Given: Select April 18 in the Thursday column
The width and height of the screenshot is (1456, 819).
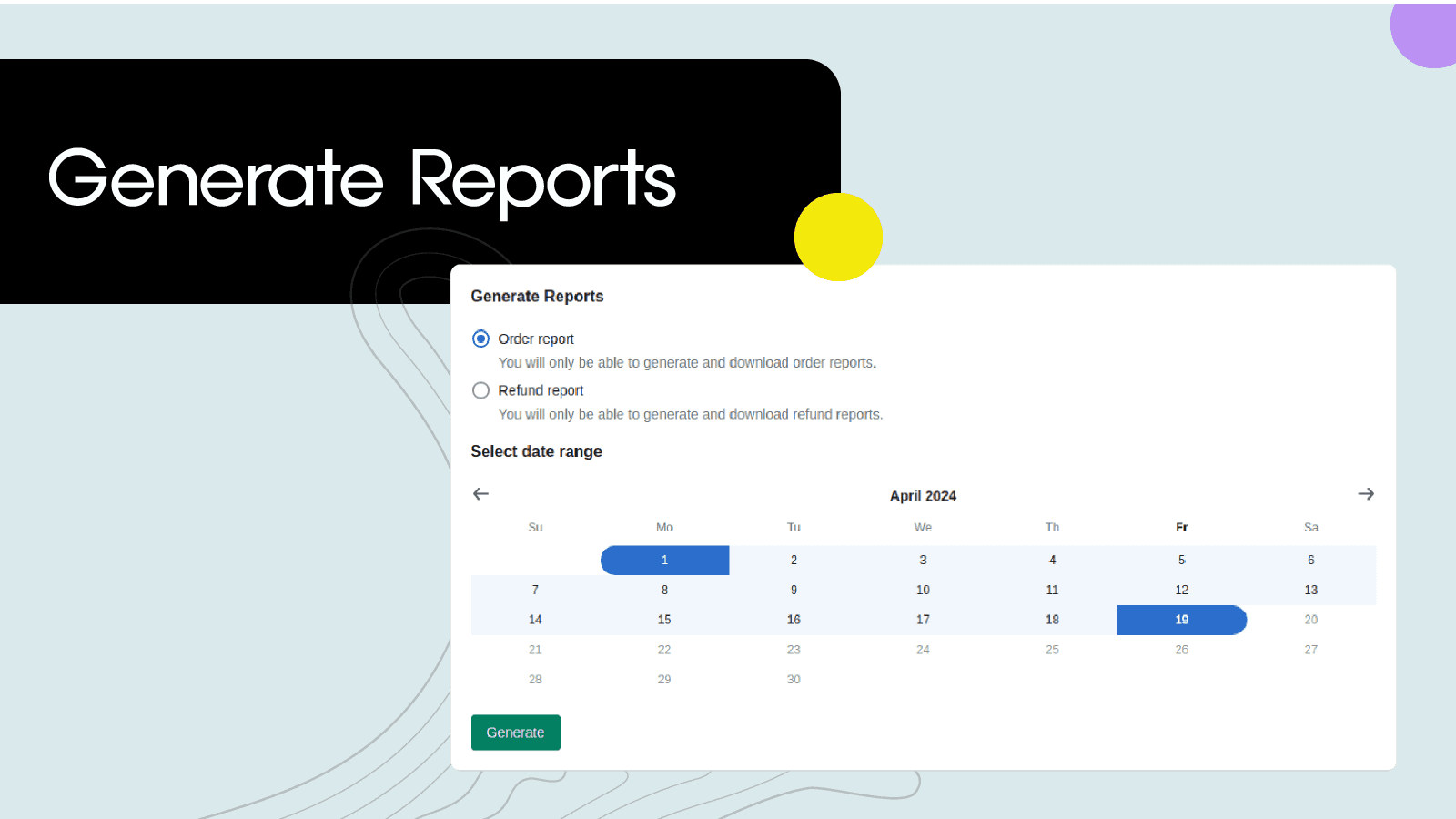Looking at the screenshot, I should [1052, 620].
